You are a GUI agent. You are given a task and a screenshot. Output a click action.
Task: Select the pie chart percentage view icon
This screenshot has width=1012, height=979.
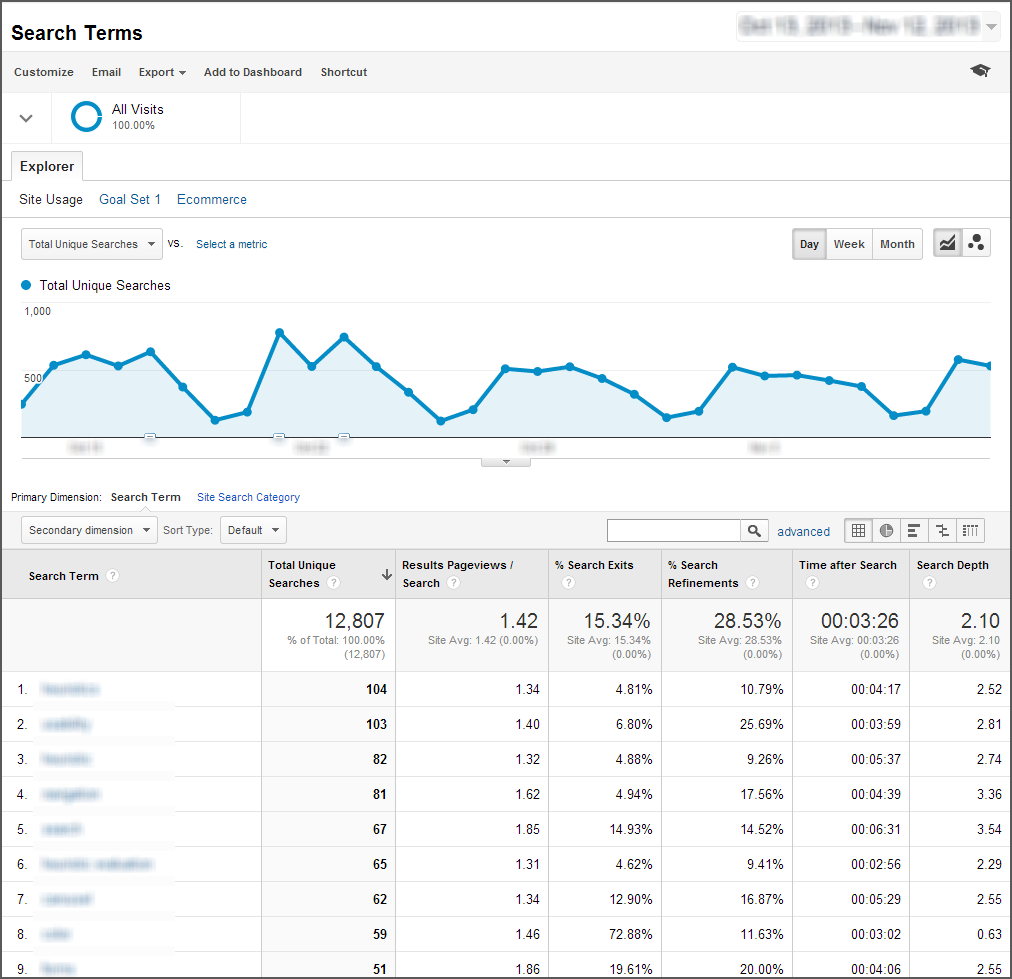point(886,530)
